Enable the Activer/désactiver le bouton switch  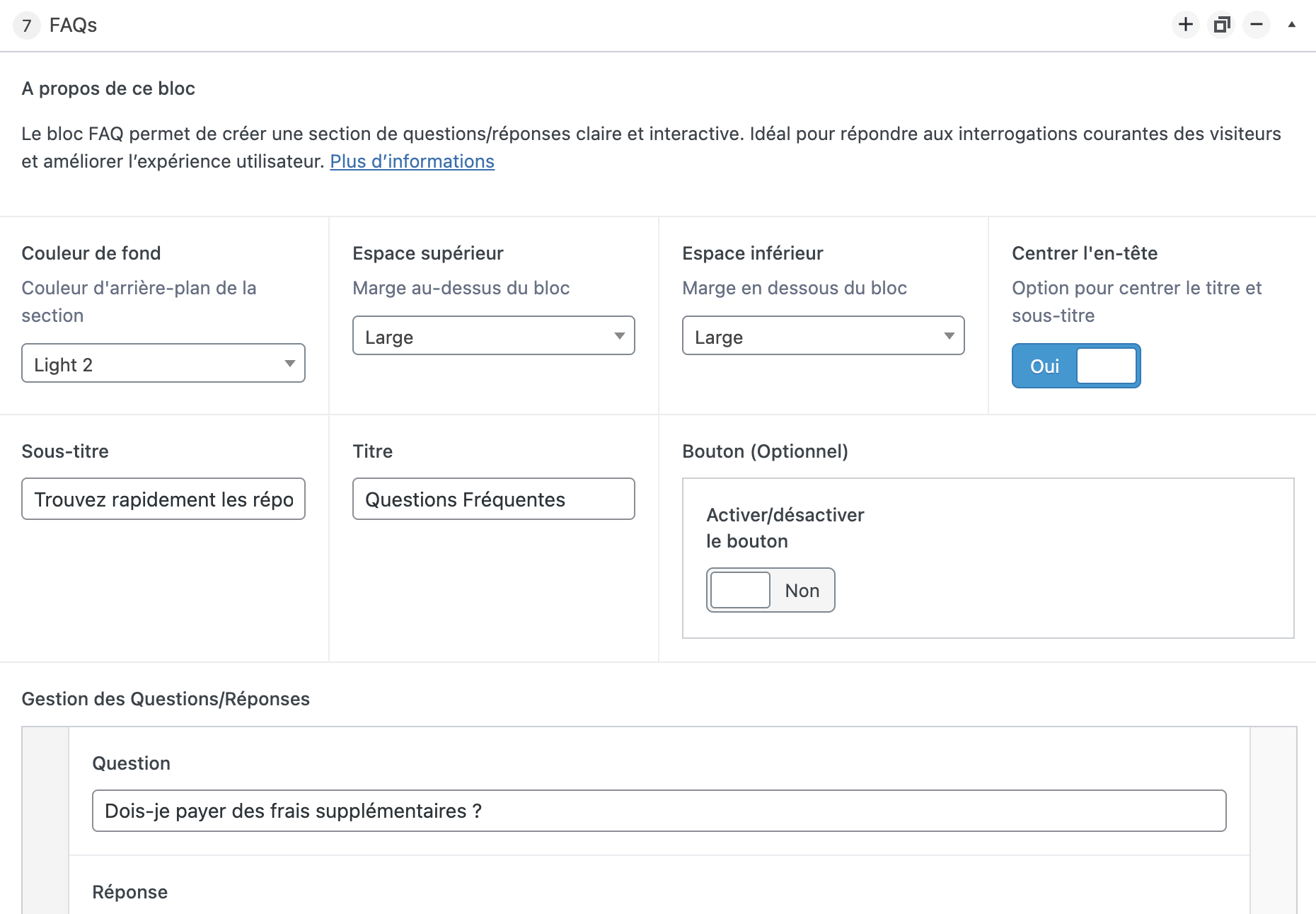770,590
